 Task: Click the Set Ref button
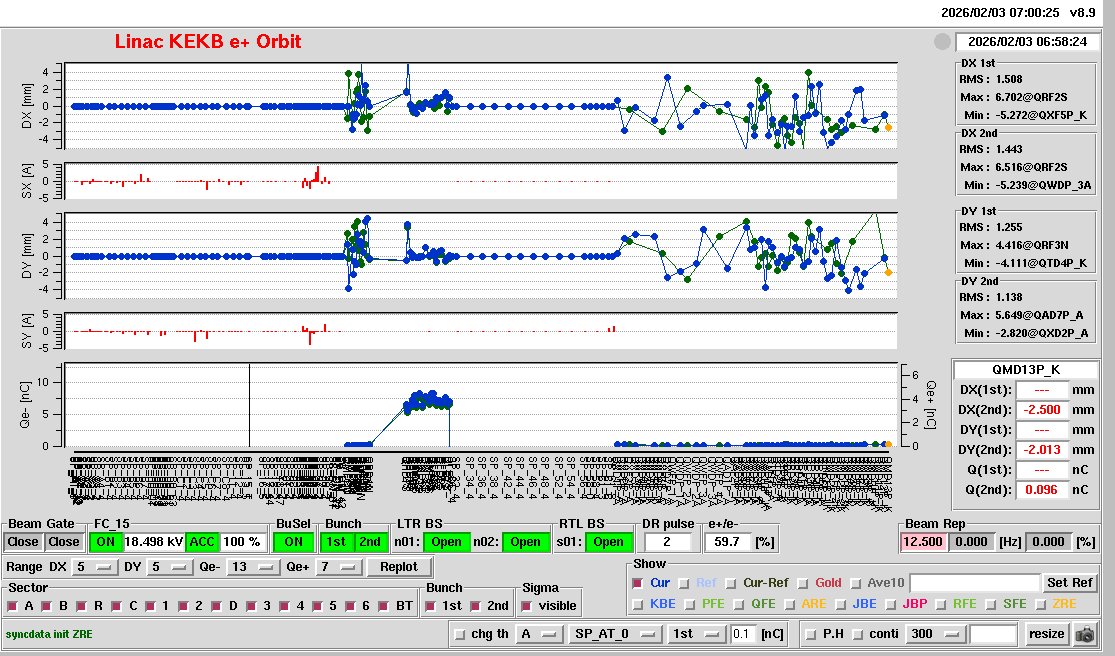1069,583
